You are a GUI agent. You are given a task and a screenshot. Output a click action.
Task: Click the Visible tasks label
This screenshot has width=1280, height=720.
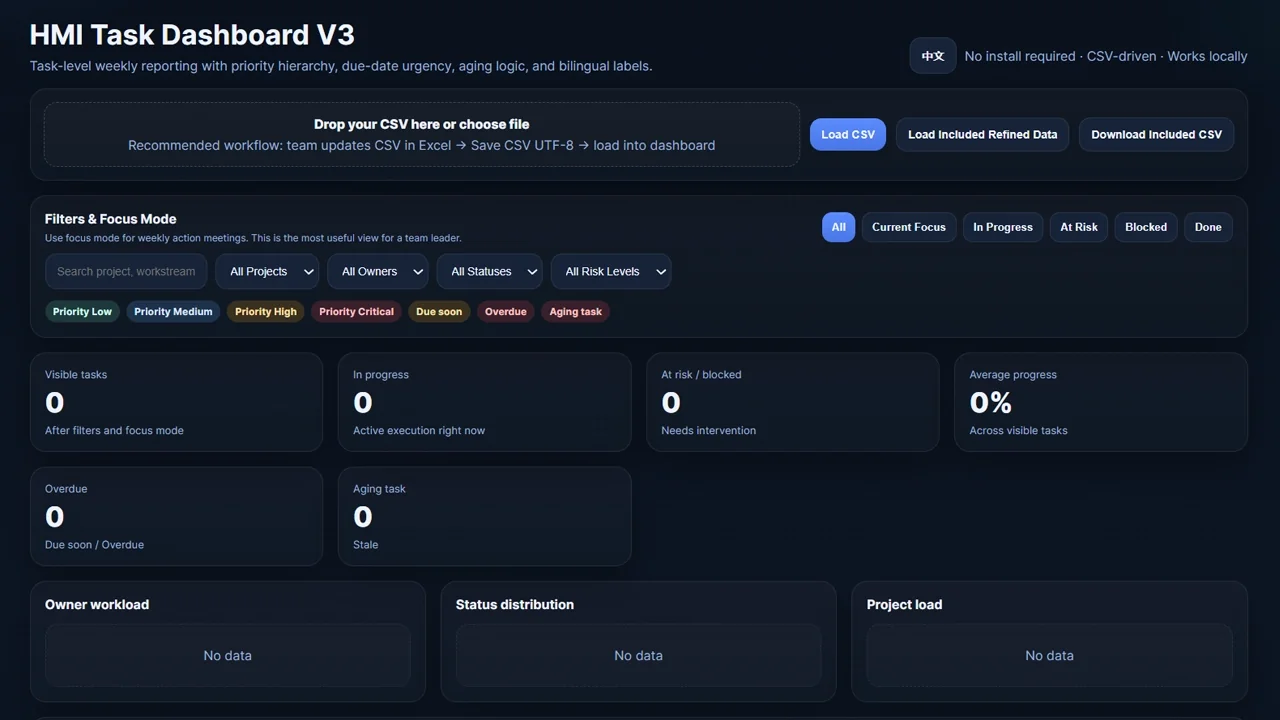[76, 375]
